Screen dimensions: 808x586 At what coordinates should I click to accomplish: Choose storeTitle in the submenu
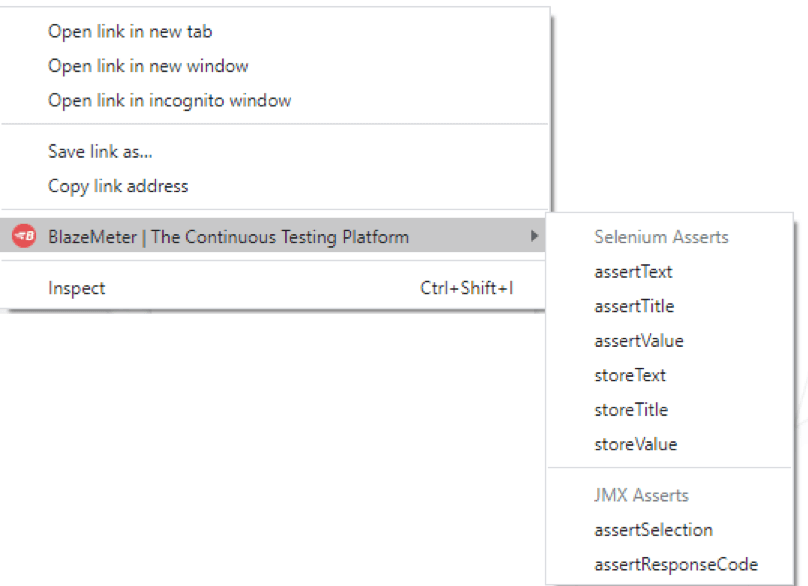631,410
